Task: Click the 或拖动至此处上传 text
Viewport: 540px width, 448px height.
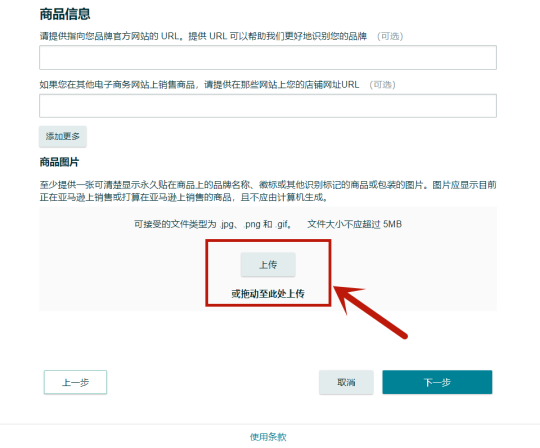Action: click(x=268, y=294)
